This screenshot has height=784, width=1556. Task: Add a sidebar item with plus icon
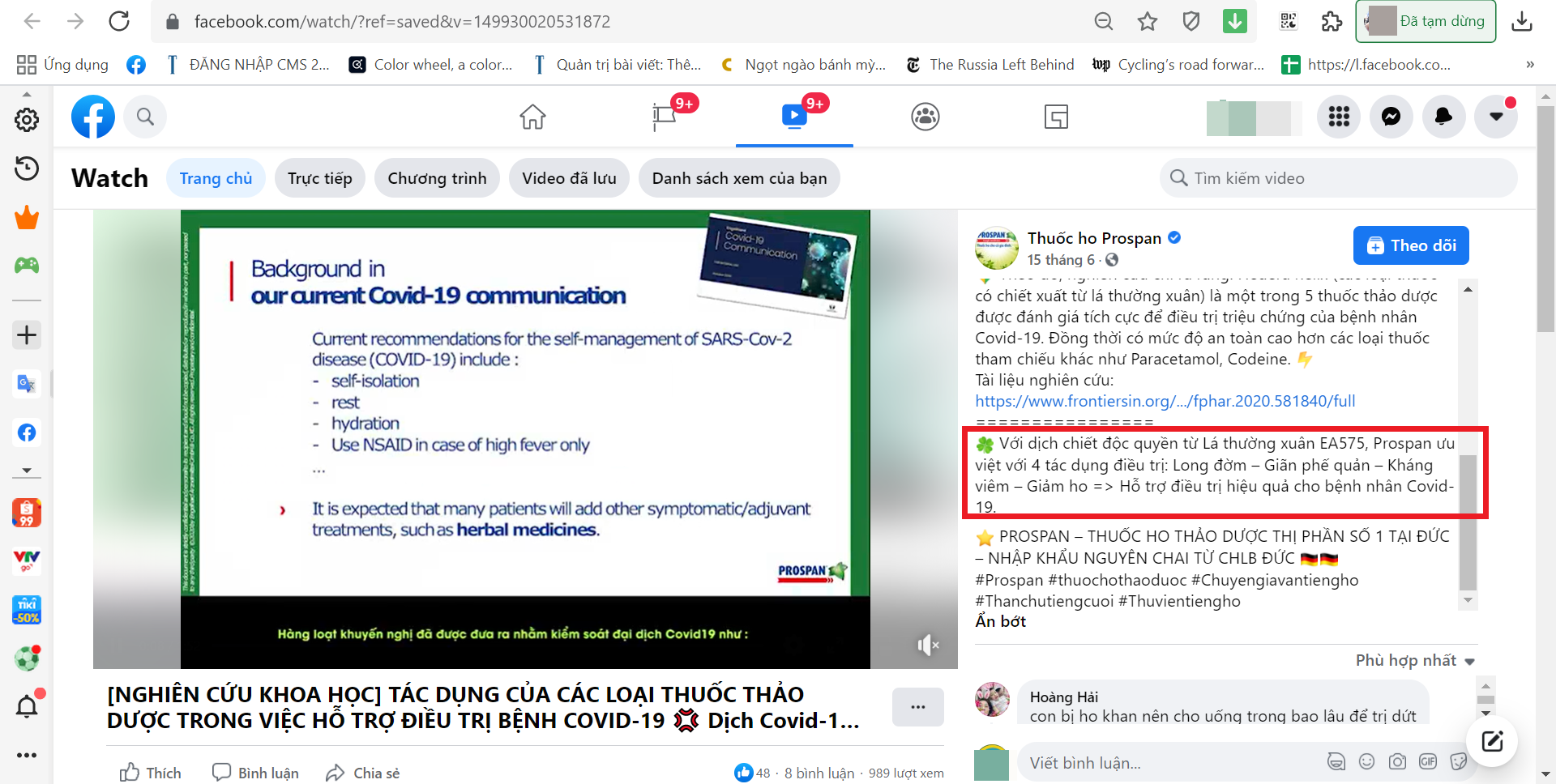tap(27, 334)
